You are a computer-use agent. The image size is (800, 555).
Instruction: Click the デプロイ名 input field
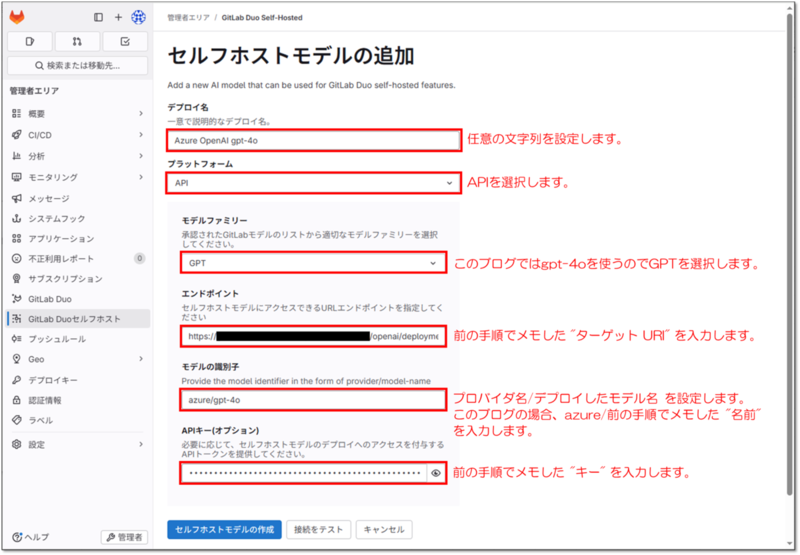pyautogui.click(x=313, y=140)
